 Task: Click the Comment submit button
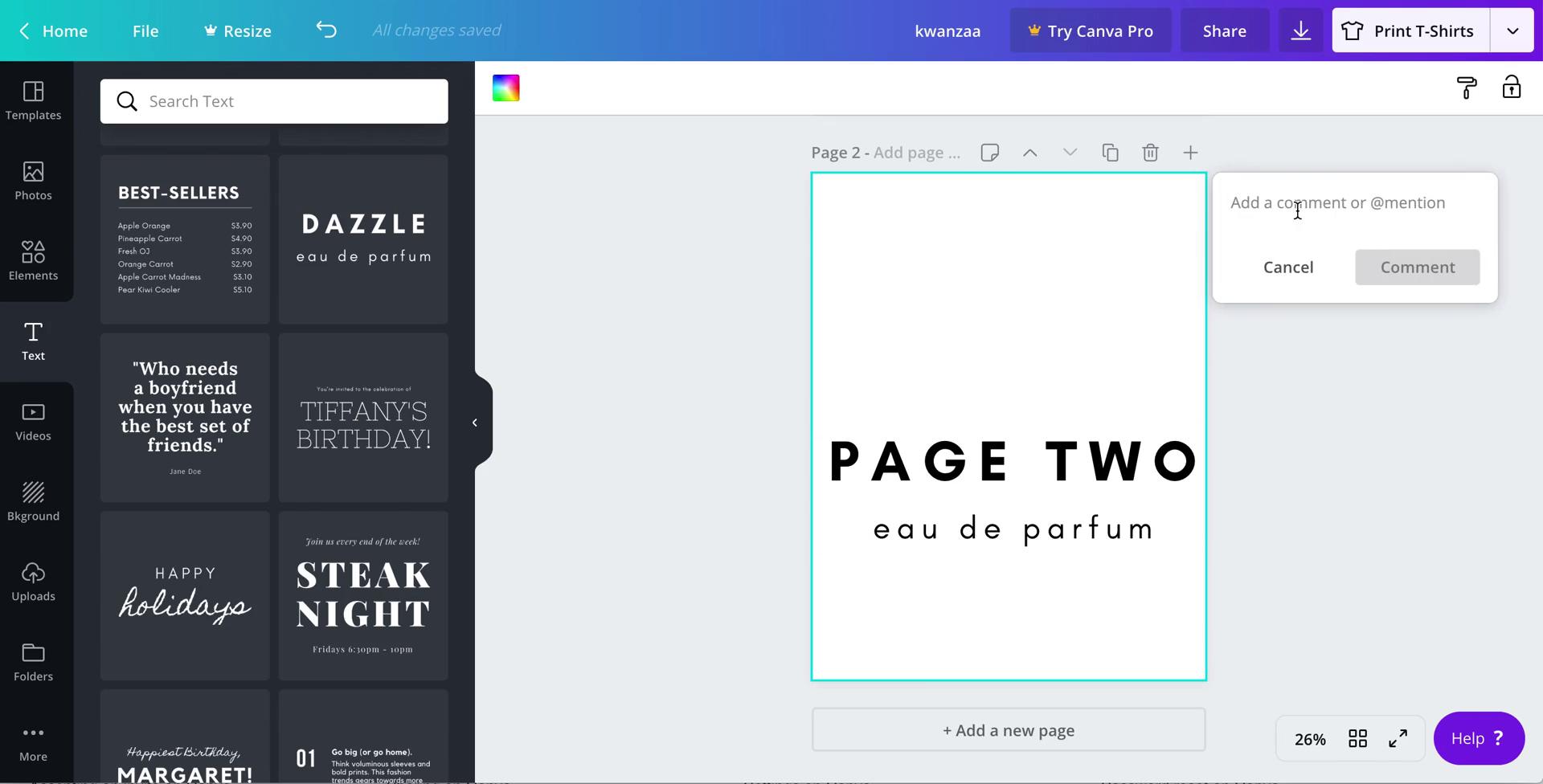(1418, 267)
